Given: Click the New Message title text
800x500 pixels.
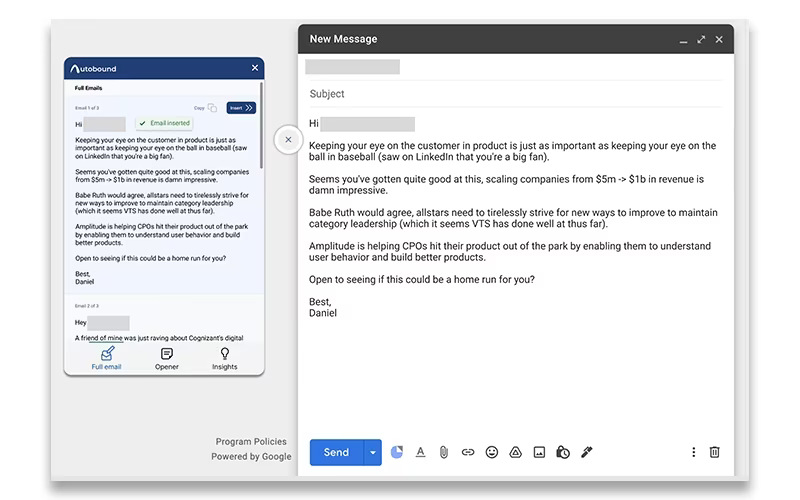Looking at the screenshot, I should pos(343,39).
